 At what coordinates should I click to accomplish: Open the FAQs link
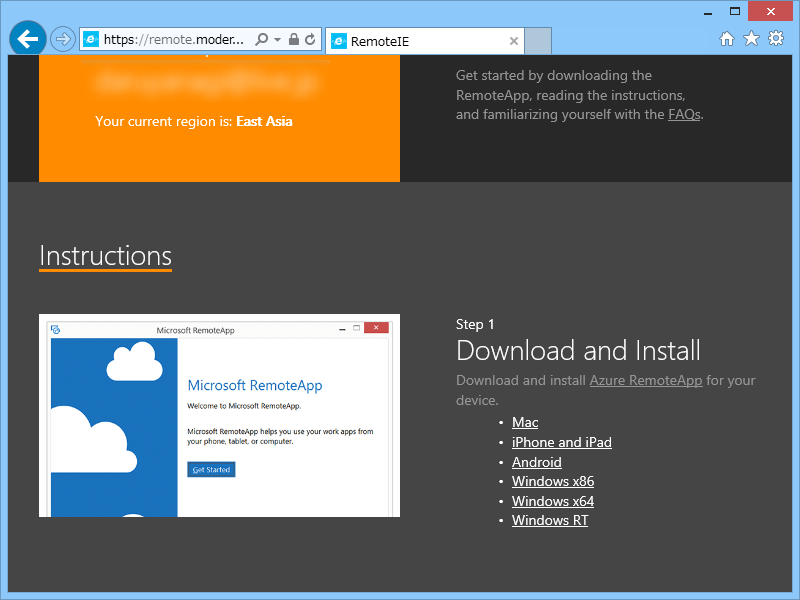tap(684, 114)
